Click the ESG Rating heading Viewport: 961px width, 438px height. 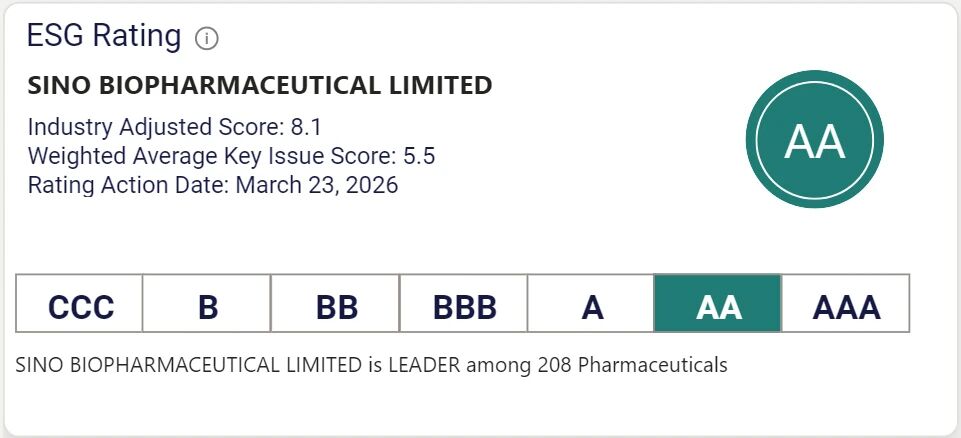(103, 37)
